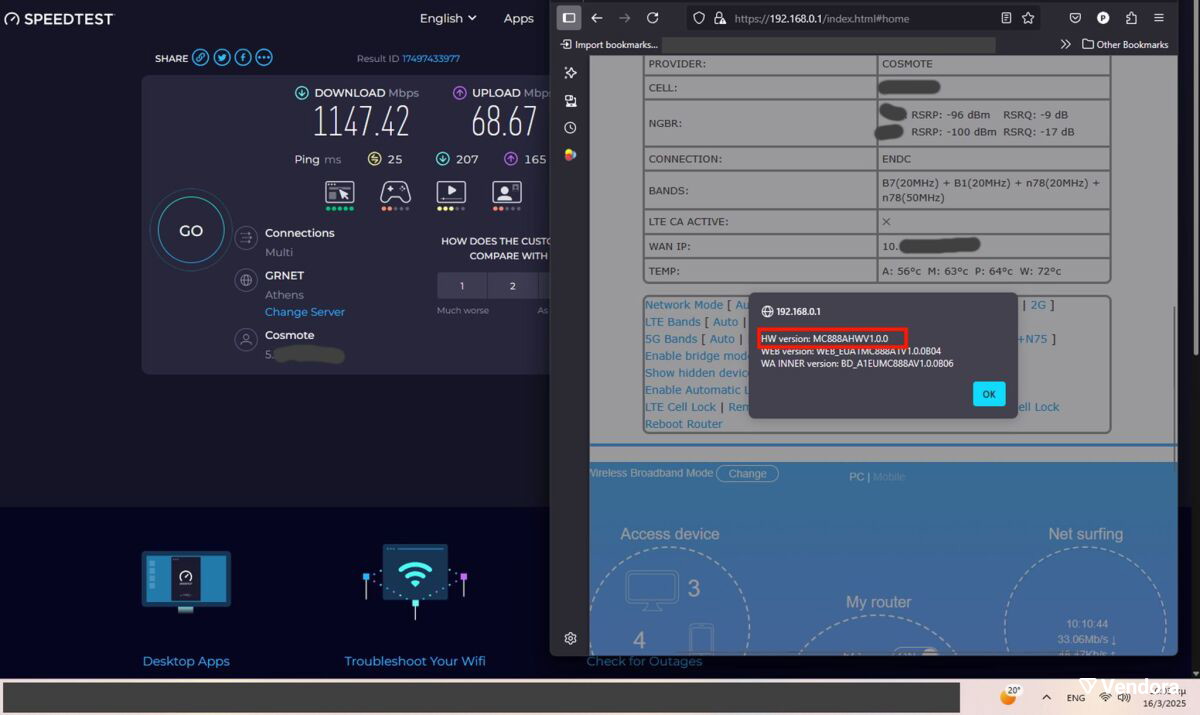Open the weather widget in taskbar

1010,695
